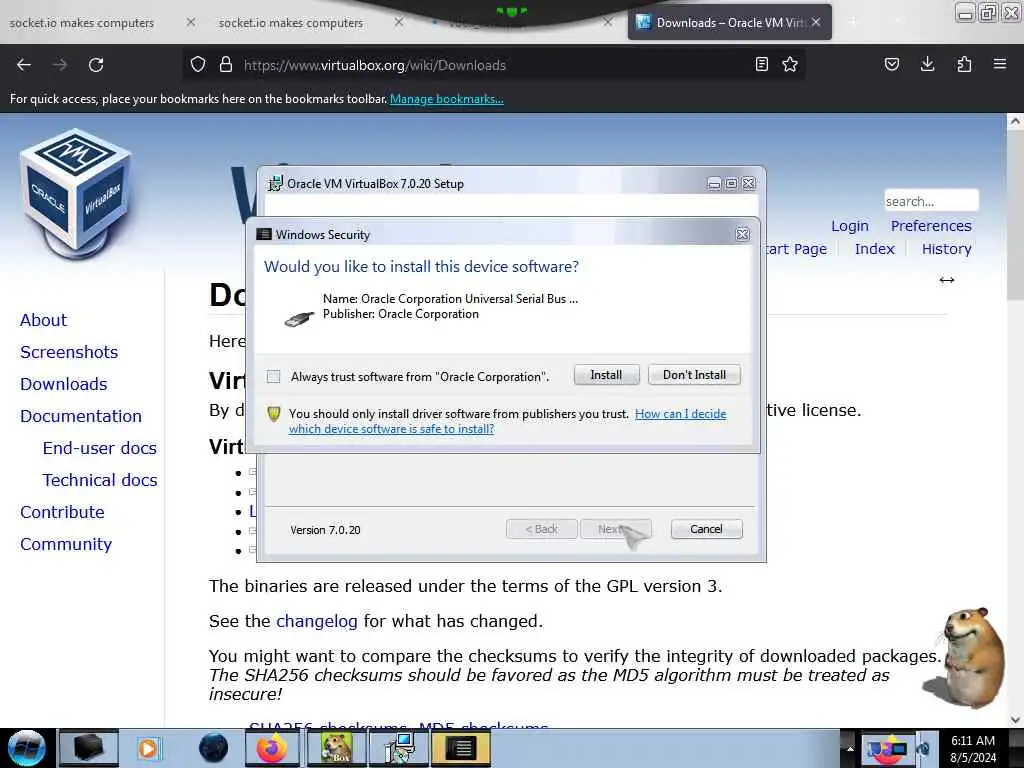The image size is (1024, 768).
Task: Click the site search field
Action: (931, 201)
